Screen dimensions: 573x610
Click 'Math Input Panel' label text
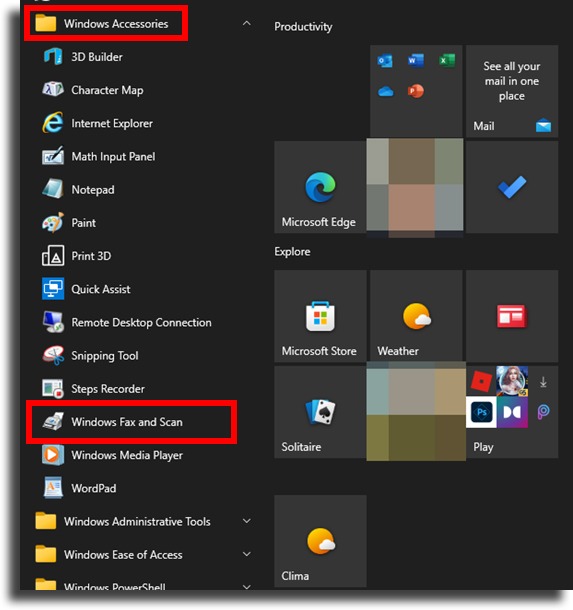pyautogui.click(x=113, y=156)
